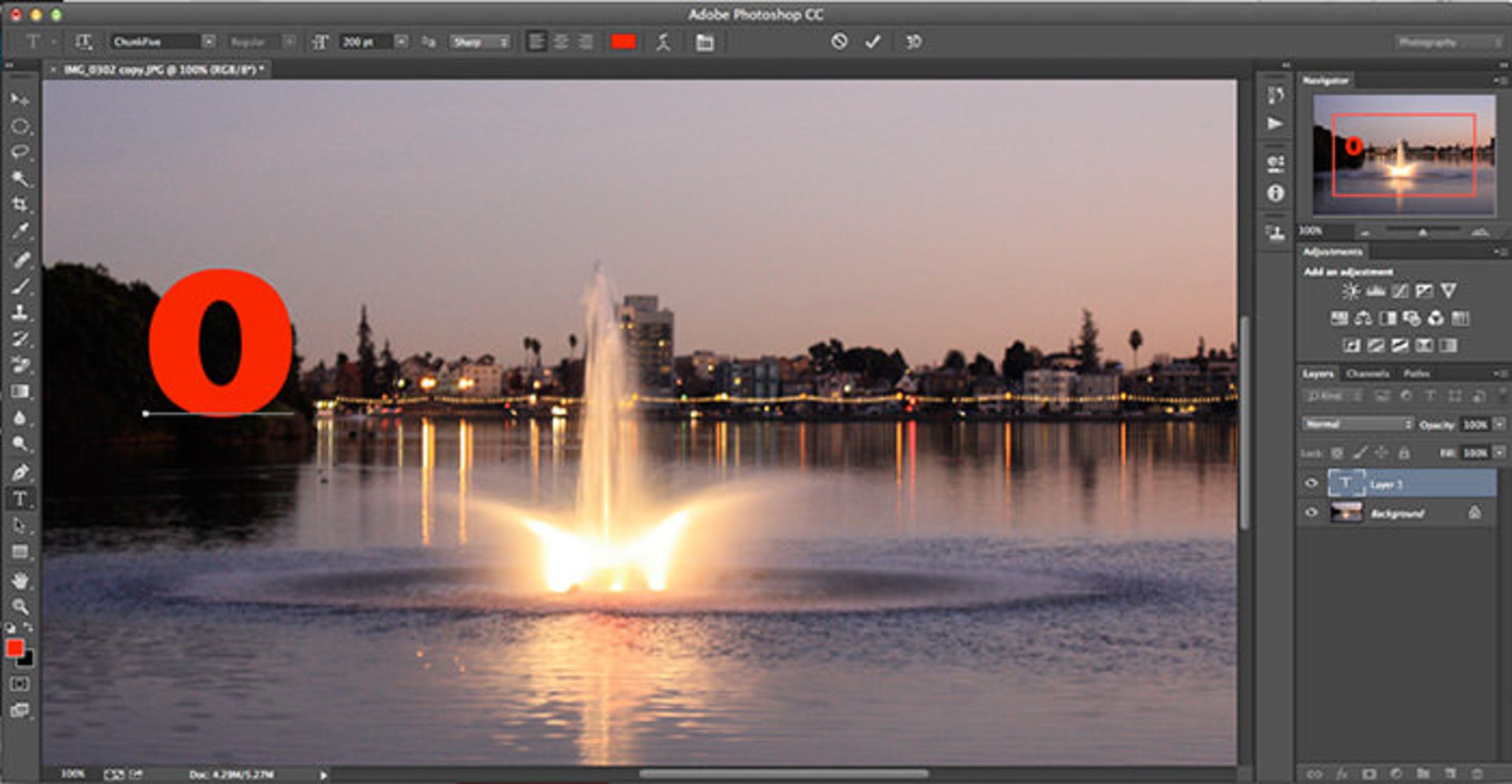Toggle the lock all layer option

point(1403,453)
